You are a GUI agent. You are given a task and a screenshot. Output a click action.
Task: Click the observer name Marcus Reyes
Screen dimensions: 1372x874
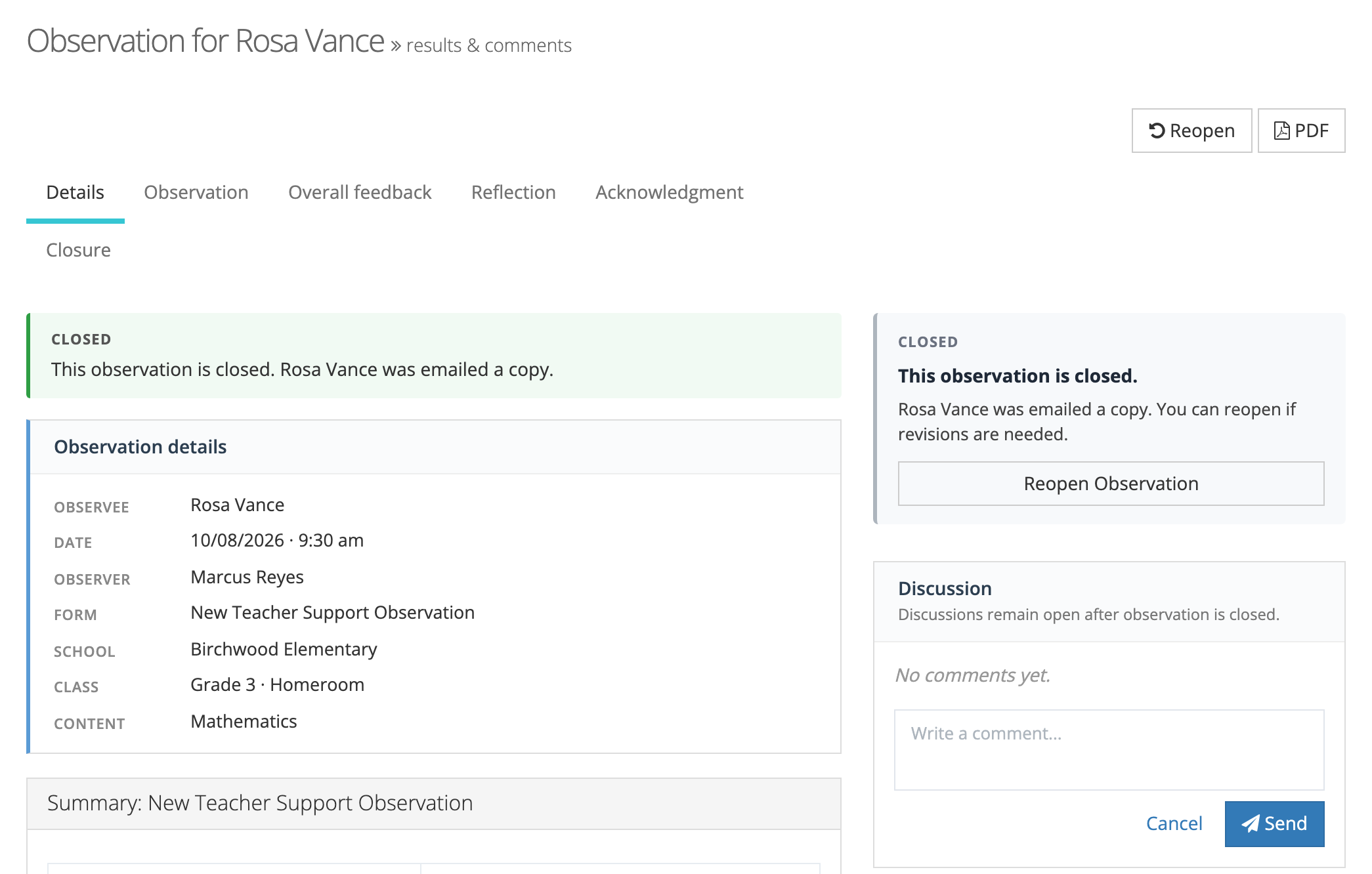pos(247,577)
